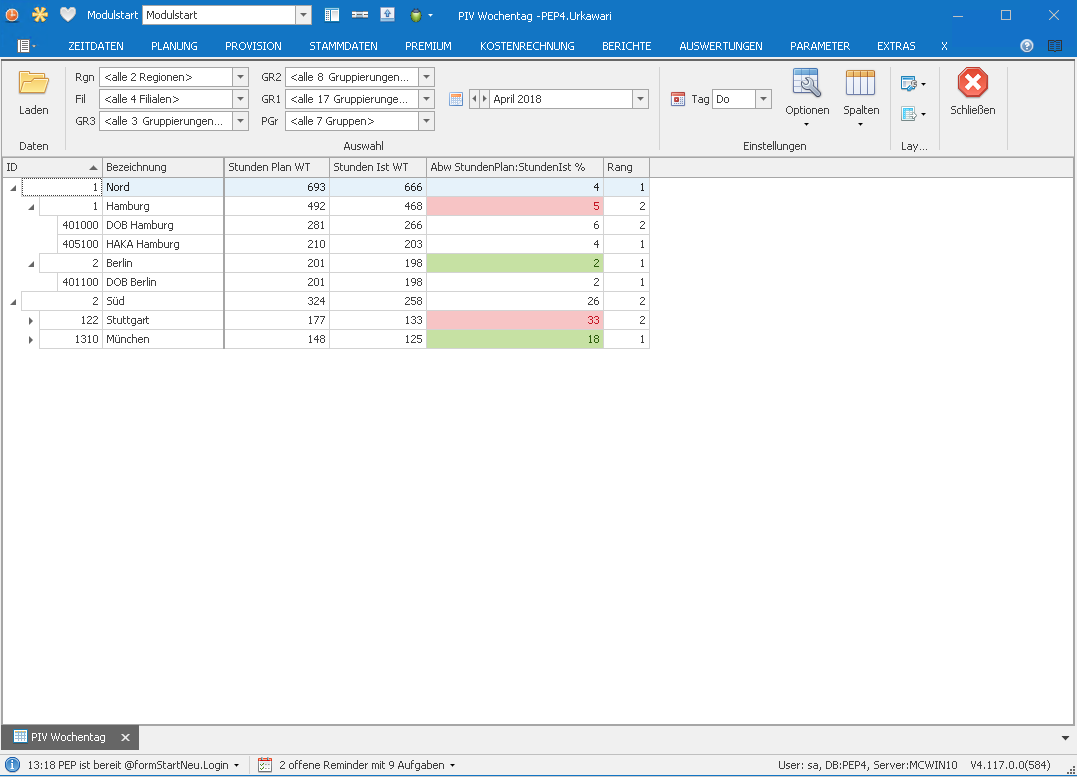The height and width of the screenshot is (777, 1077).
Task: Click the calendar icon beside April 2018
Action: click(456, 99)
